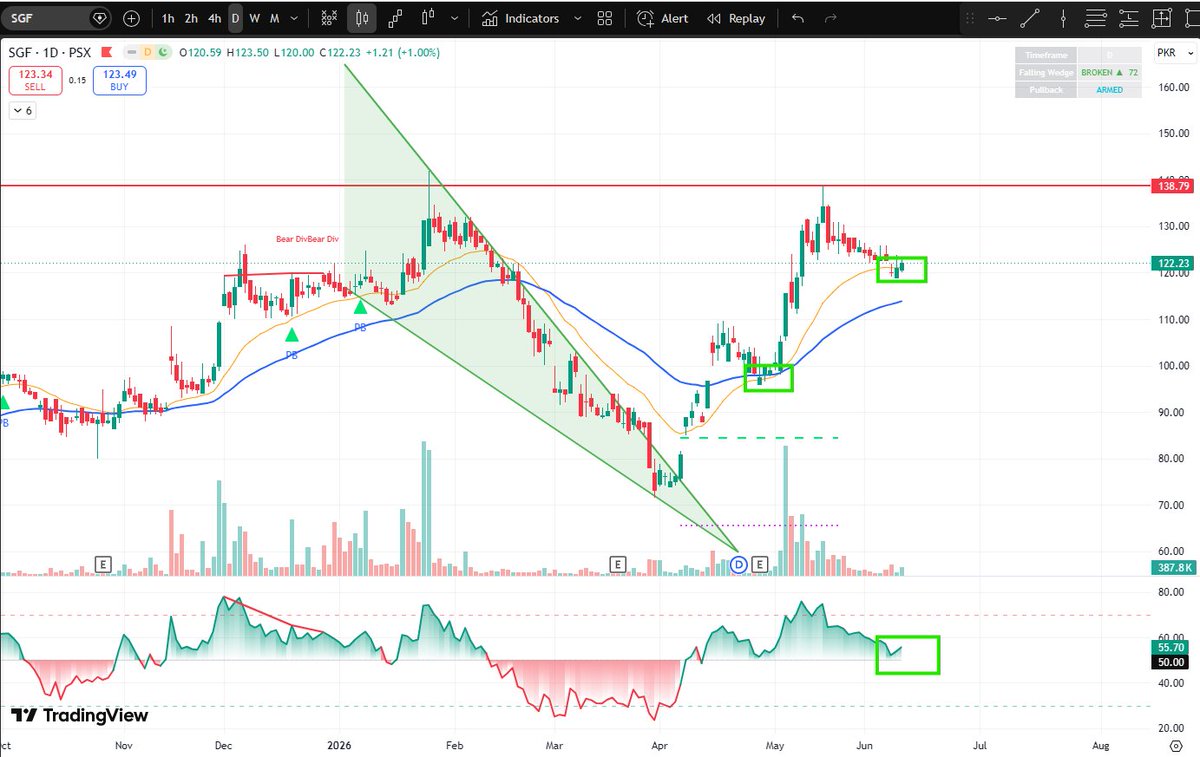Click the first E earnings marker in November
The image size is (1200, 757).
pyautogui.click(x=102, y=565)
